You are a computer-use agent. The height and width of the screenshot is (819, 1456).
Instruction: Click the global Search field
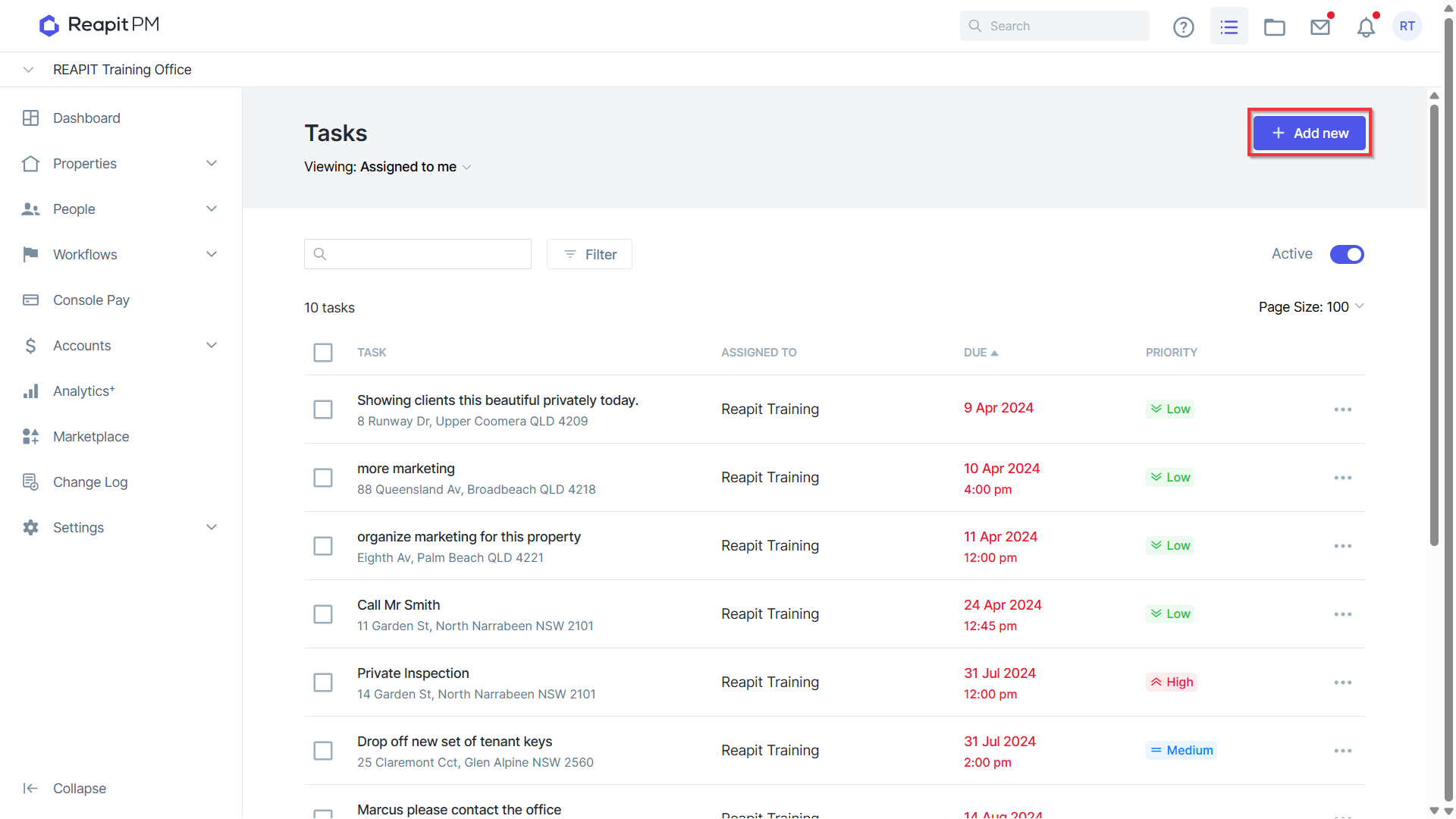(x=1055, y=26)
